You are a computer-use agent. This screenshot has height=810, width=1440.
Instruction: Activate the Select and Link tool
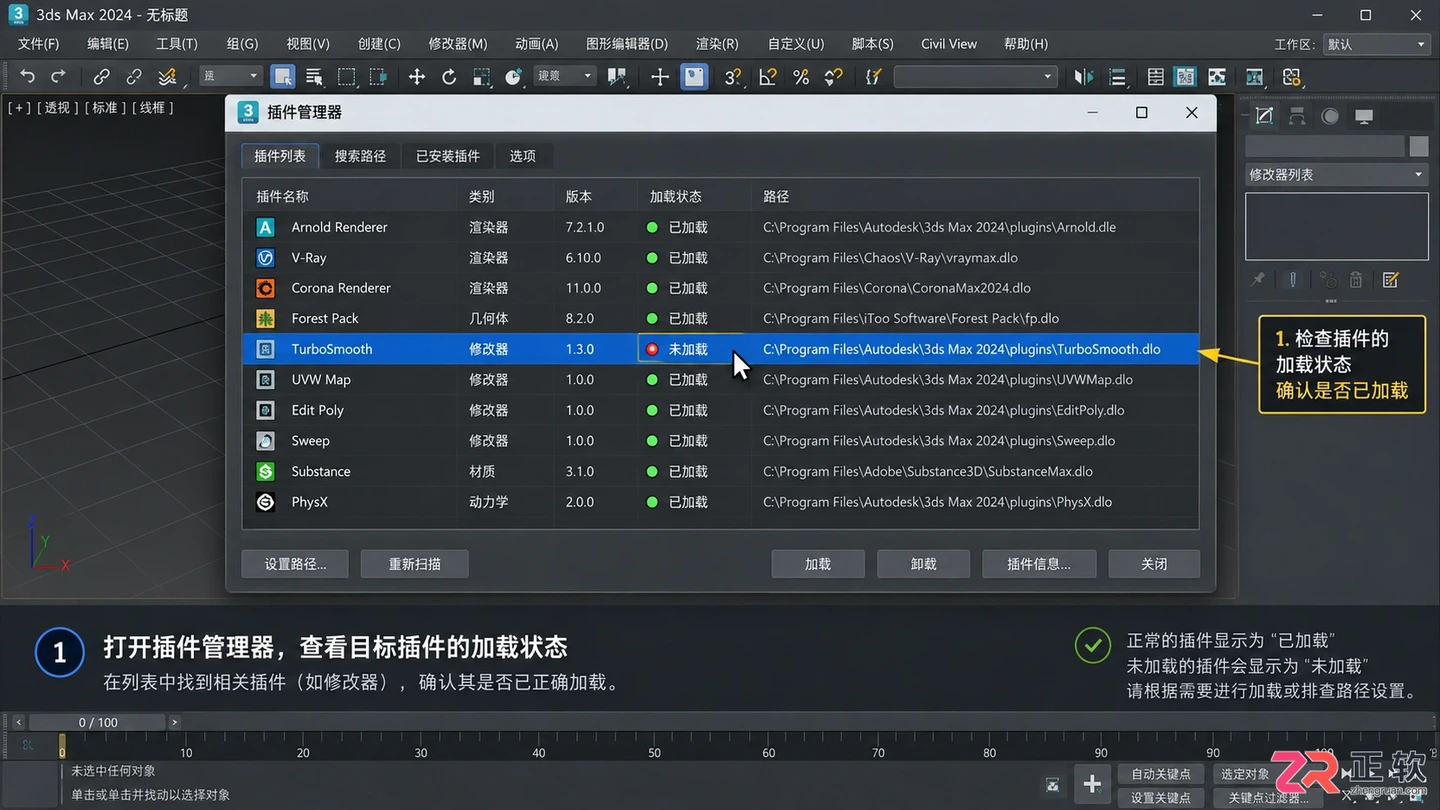coord(101,77)
